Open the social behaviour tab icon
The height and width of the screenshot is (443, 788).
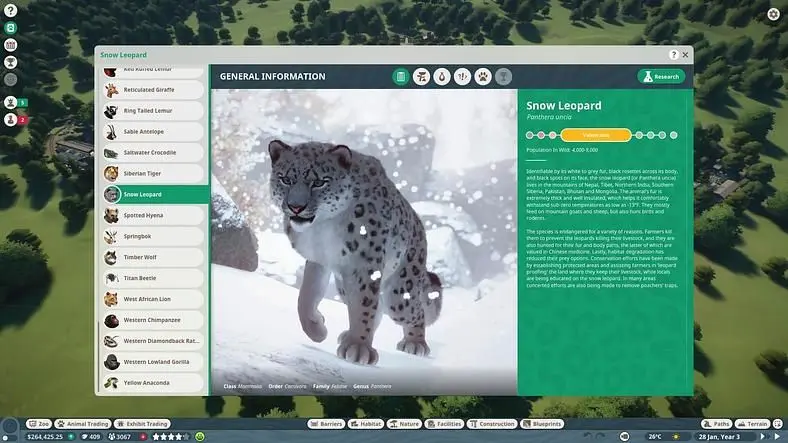tap(462, 77)
